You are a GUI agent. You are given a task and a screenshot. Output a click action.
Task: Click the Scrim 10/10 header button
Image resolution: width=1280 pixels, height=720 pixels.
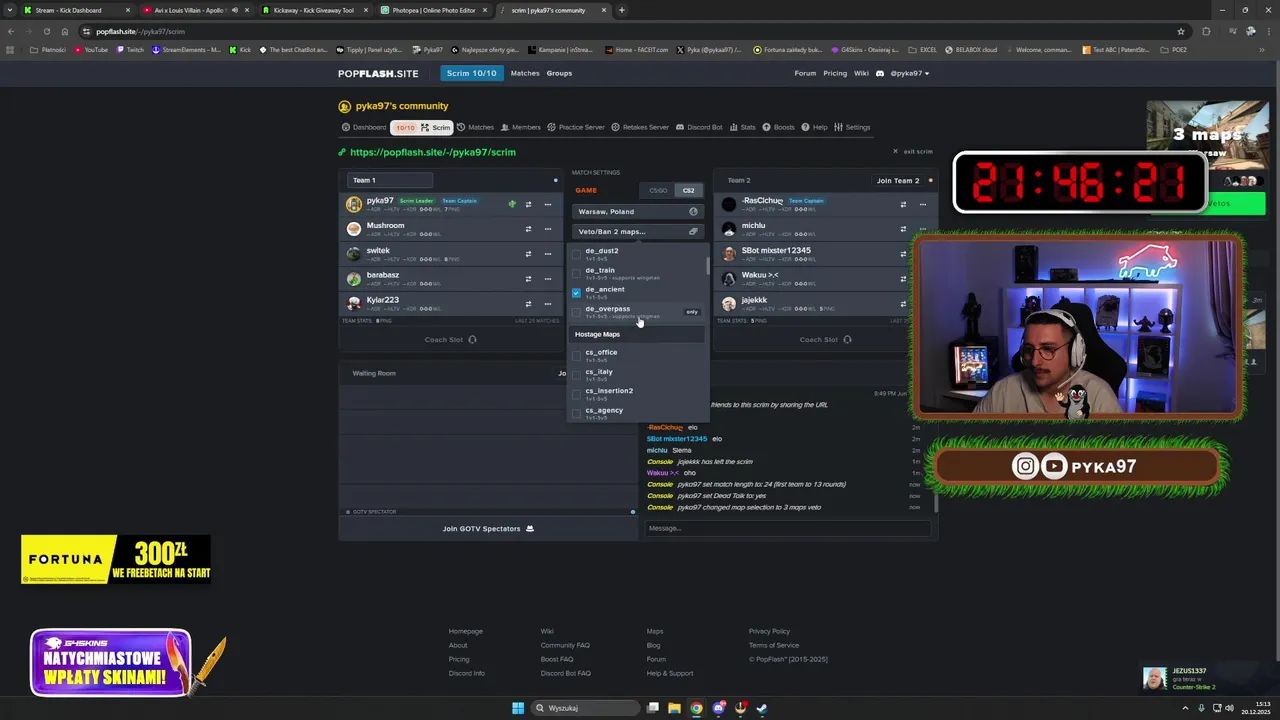(x=471, y=73)
